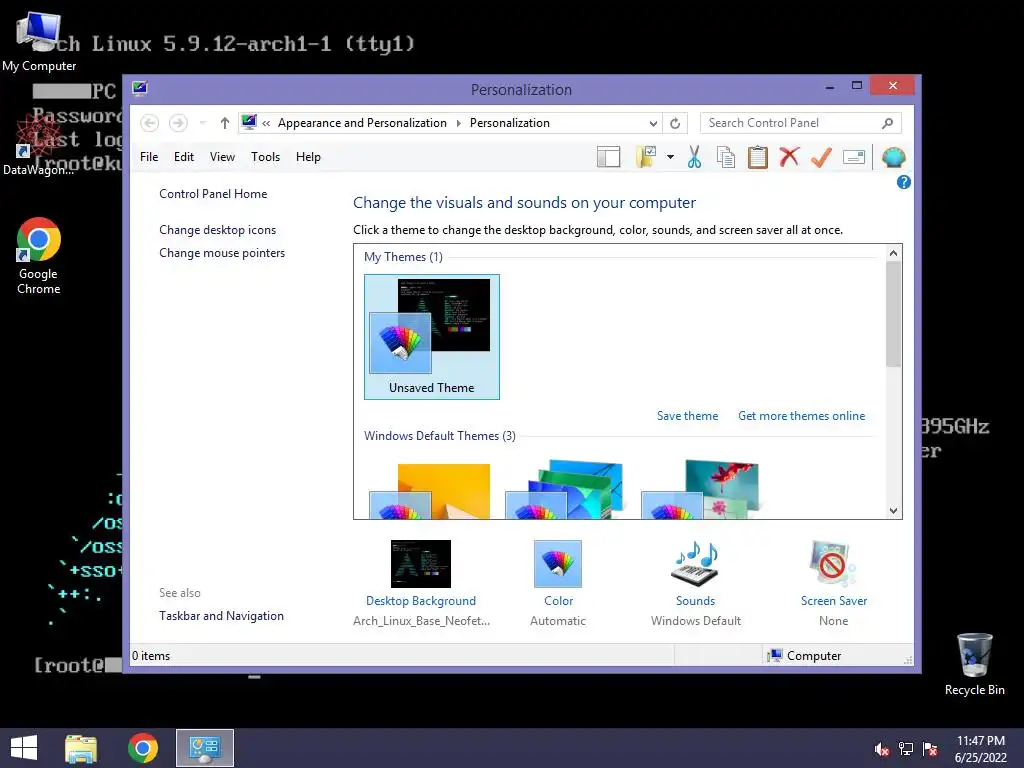This screenshot has width=1024, height=768.
Task: Open the Windows Start button
Action: point(24,748)
